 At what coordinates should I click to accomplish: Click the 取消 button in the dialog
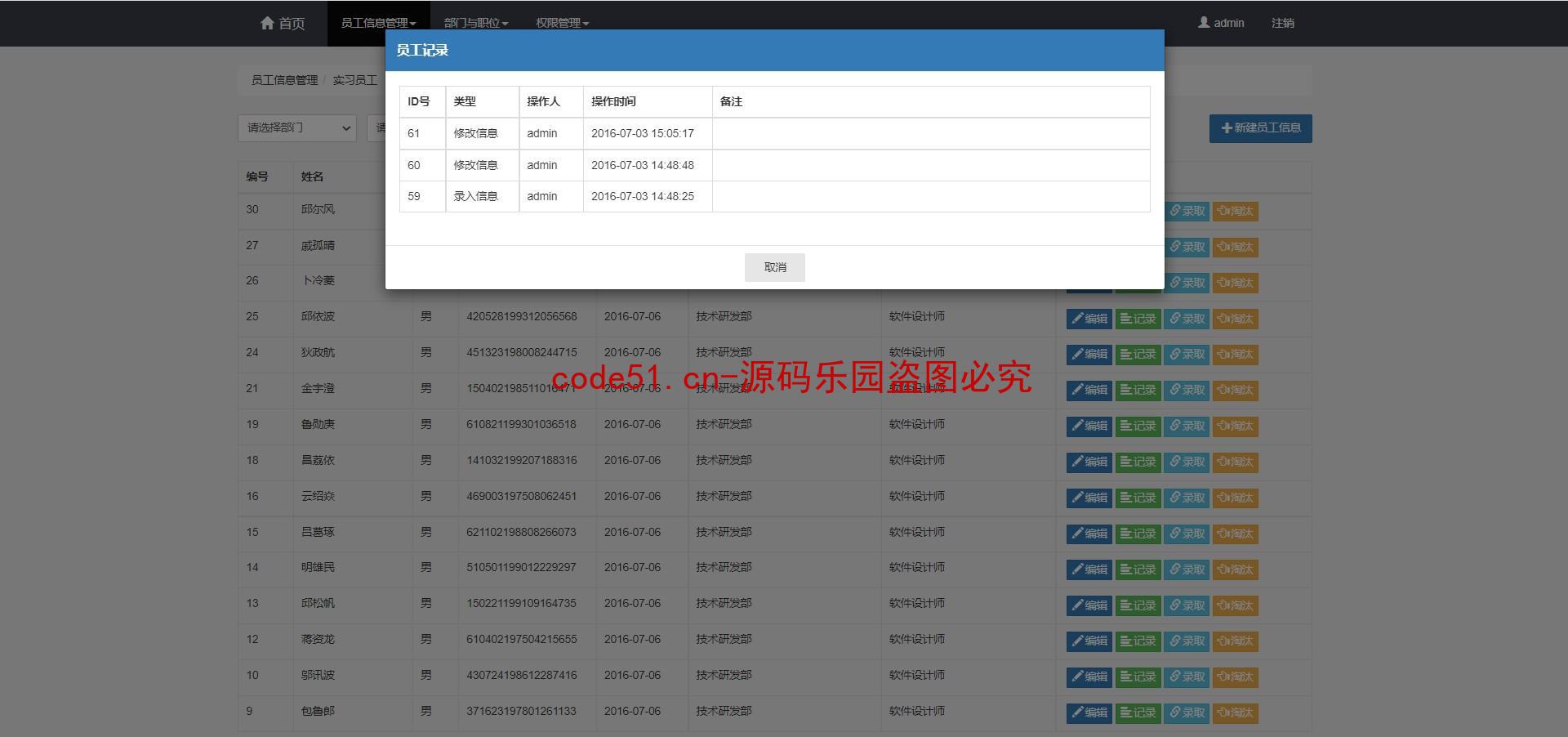point(774,267)
